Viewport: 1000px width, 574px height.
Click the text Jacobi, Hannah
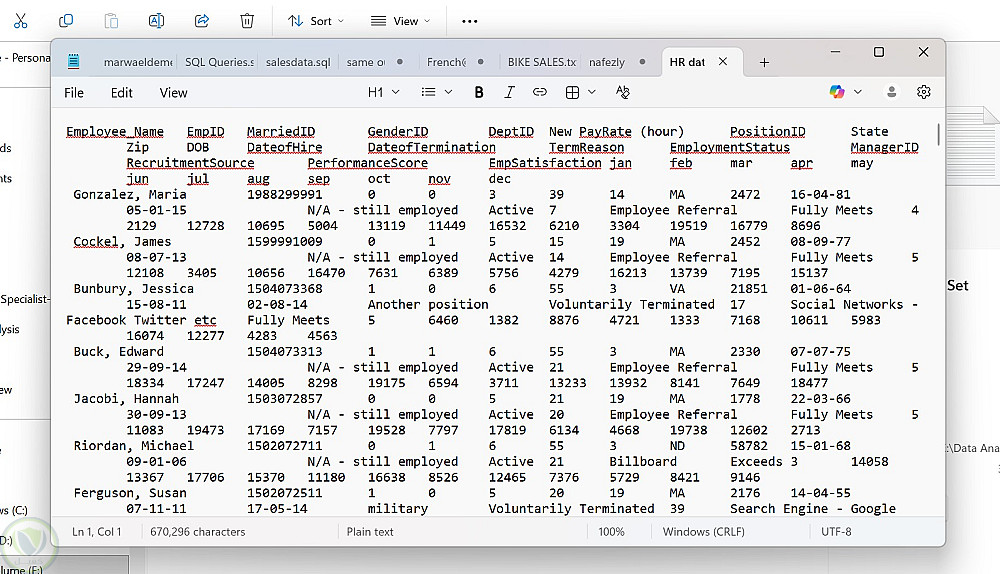tap(126, 399)
